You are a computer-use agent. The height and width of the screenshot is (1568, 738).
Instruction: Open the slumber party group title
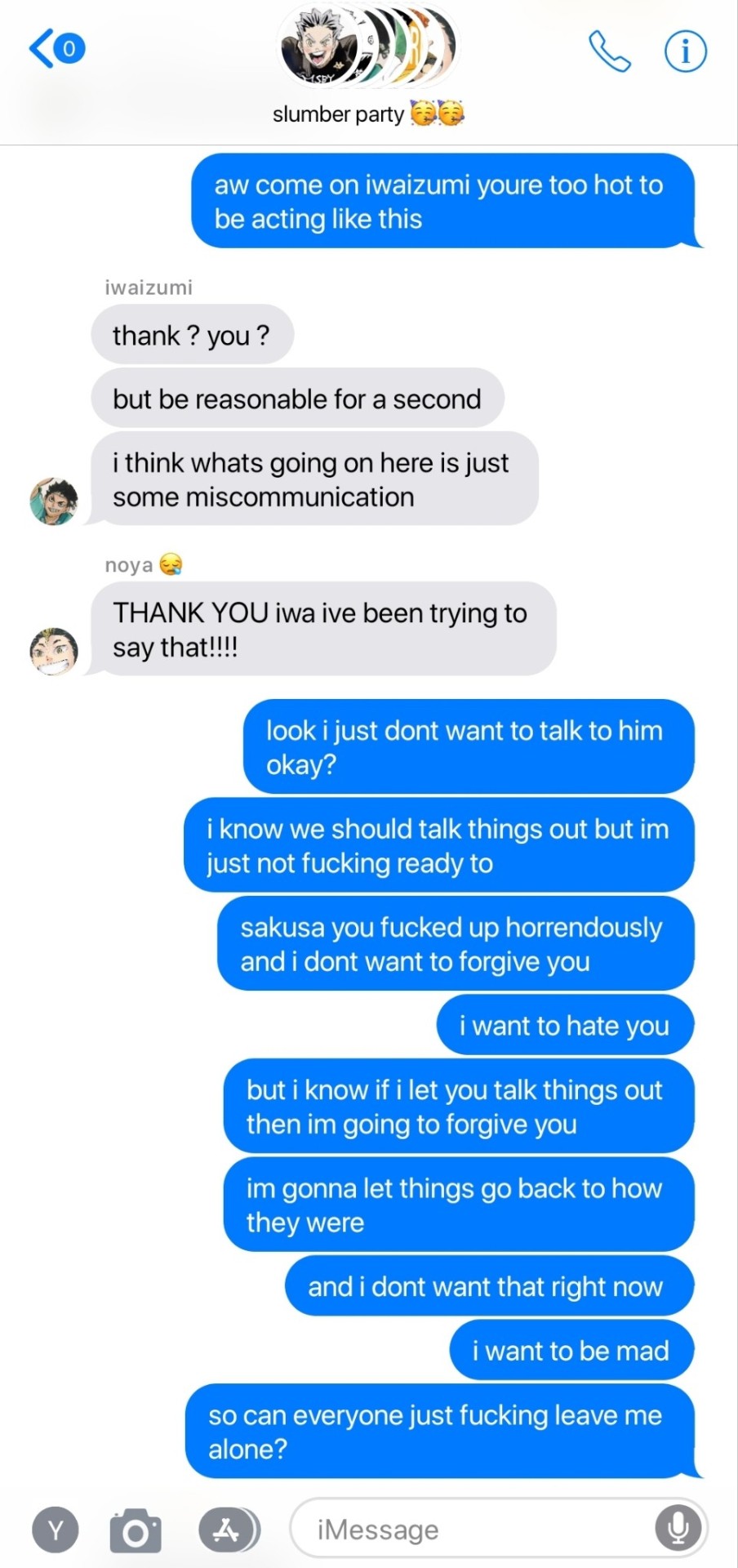click(368, 114)
